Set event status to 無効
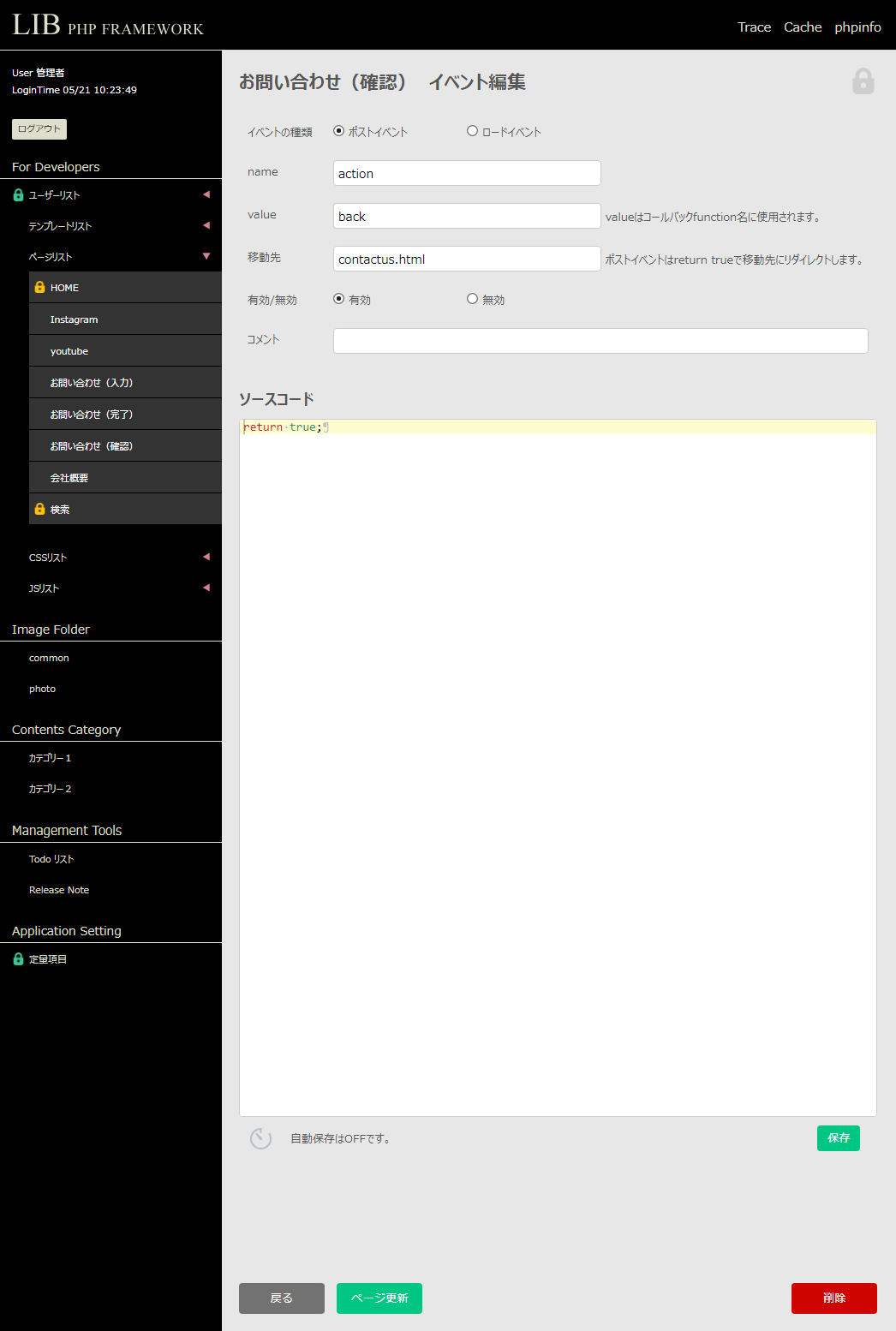This screenshot has height=1331, width=896. [x=472, y=299]
